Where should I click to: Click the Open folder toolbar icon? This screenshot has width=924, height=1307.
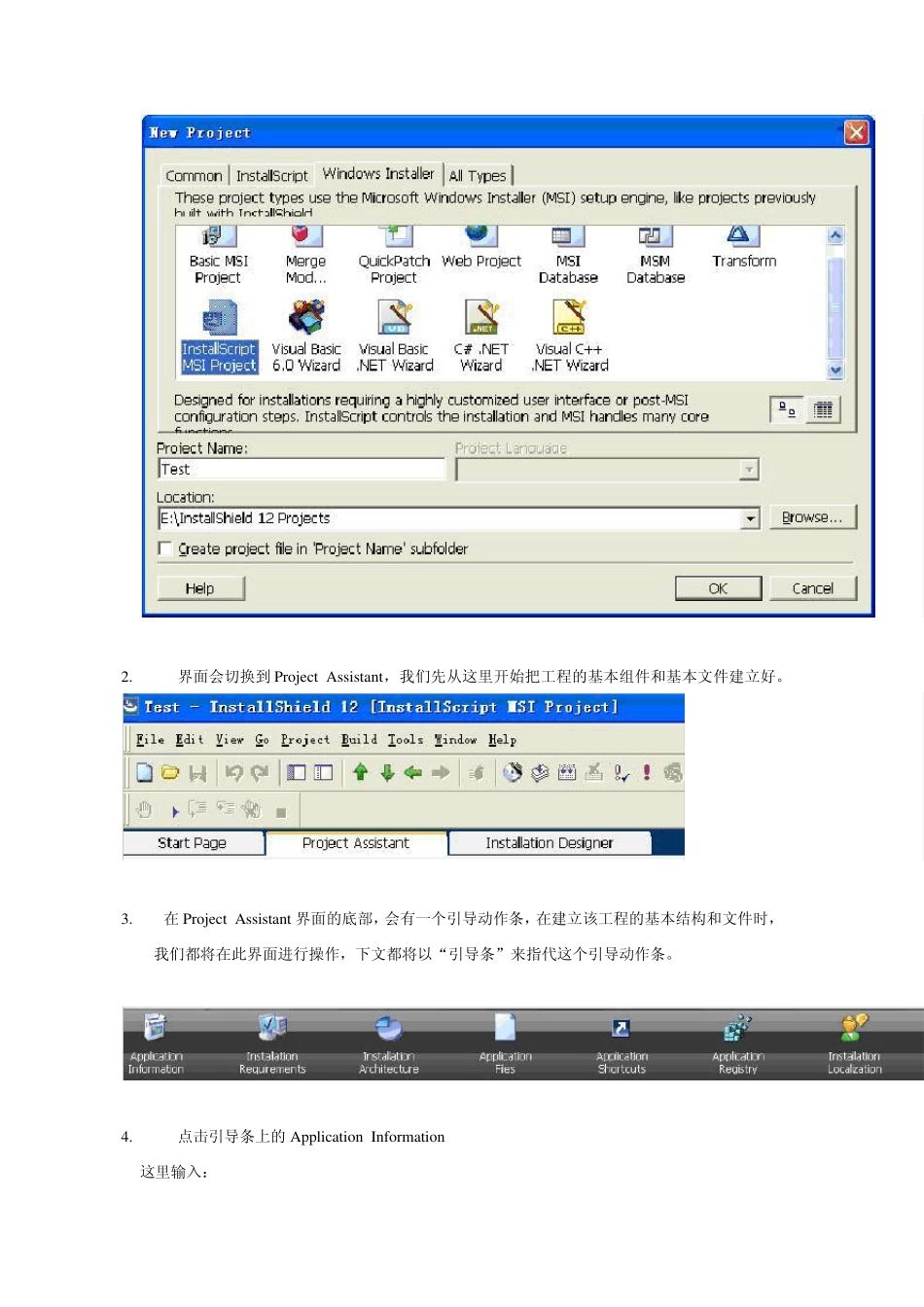point(170,772)
